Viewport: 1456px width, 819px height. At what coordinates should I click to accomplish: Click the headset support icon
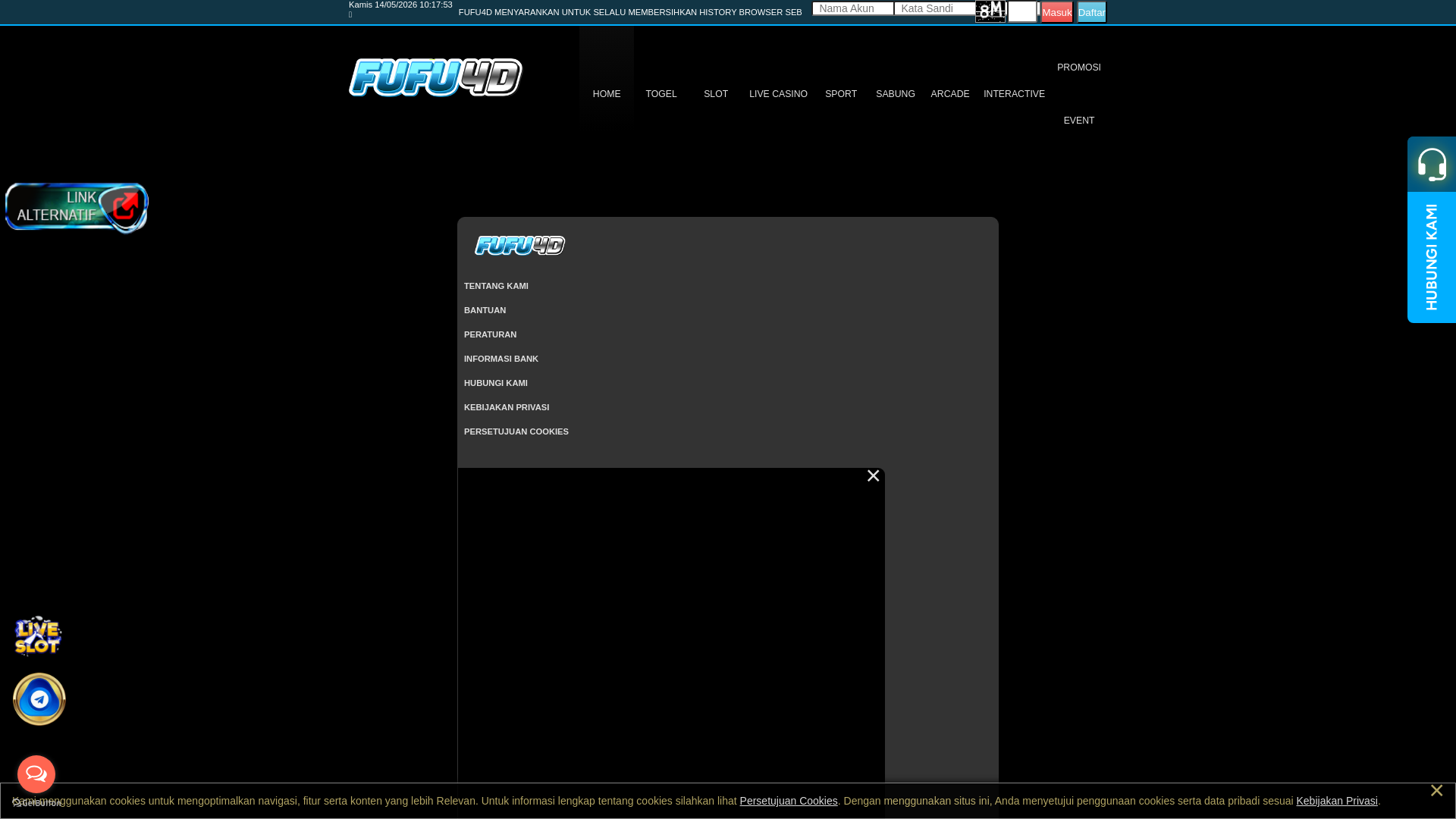tap(1432, 165)
